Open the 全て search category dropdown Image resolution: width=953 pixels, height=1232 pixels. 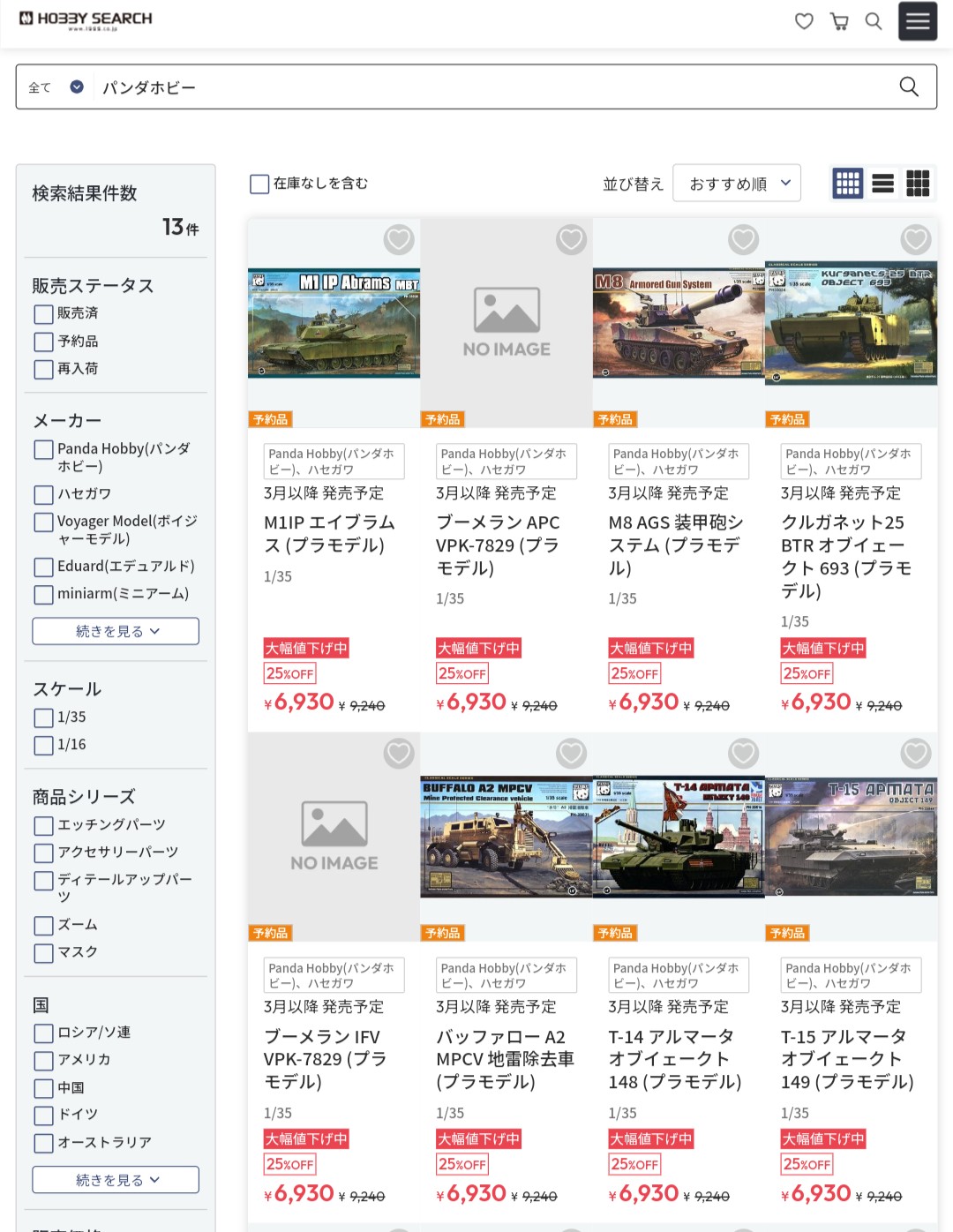coord(55,86)
